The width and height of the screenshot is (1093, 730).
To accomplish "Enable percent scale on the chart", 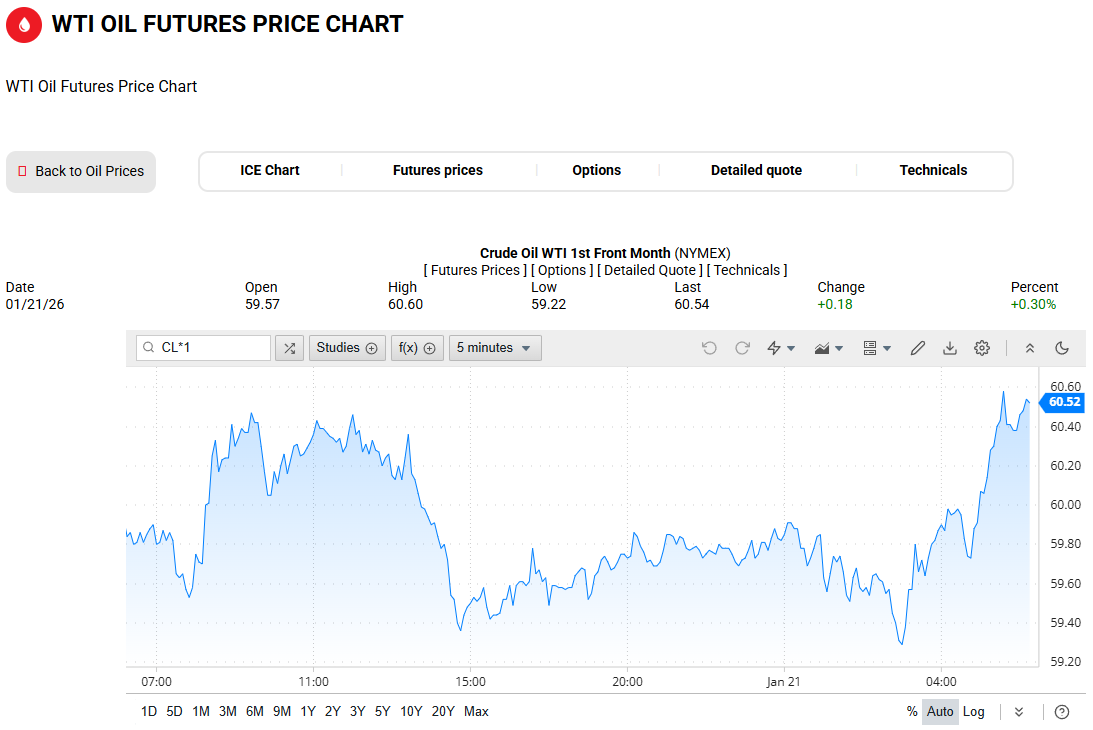I will pos(912,712).
